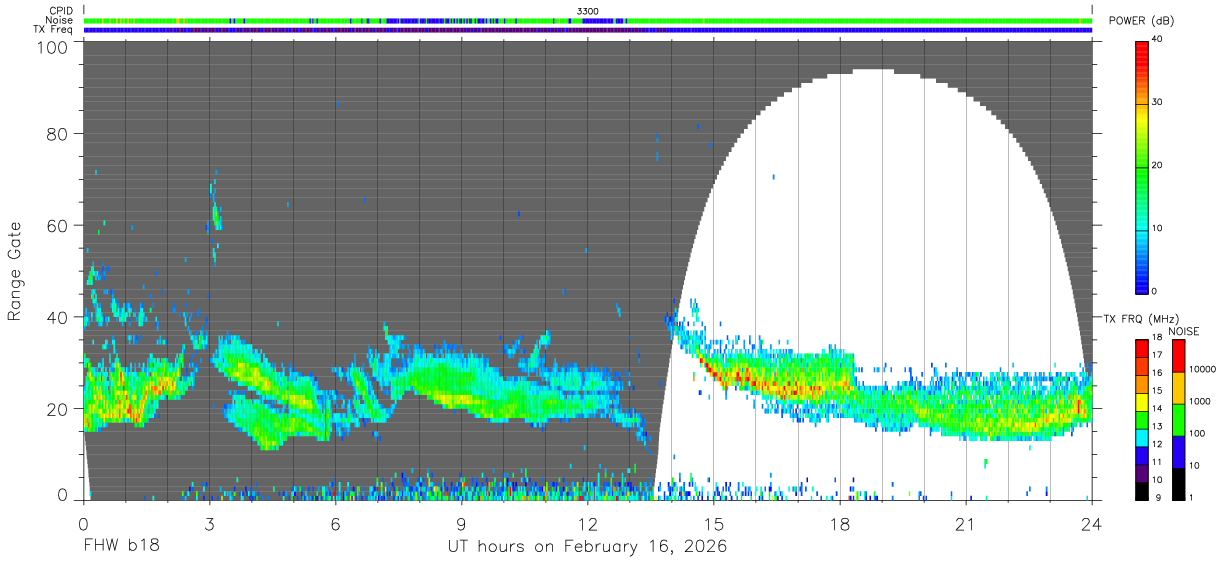The image size is (1228, 567).
Task: Click the 0 tick on POWER colorbar
Action: (x=1154, y=291)
